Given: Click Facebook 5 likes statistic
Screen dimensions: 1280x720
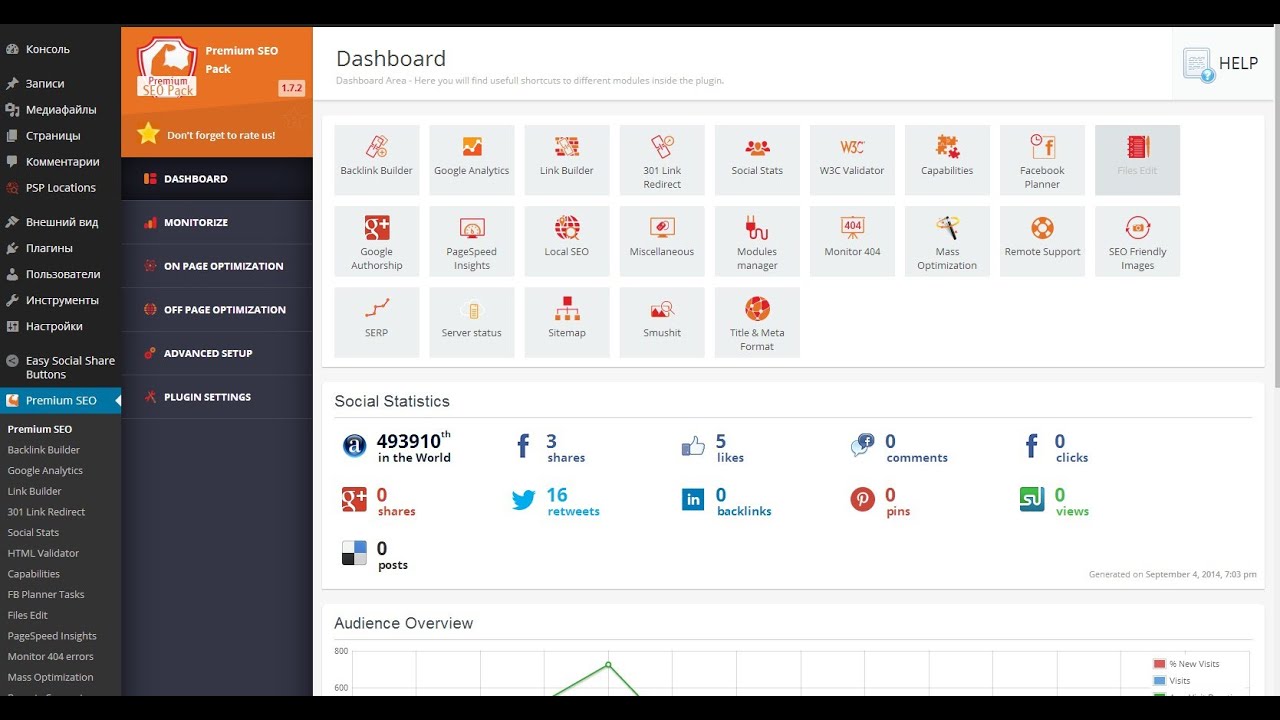Looking at the screenshot, I should click(x=712, y=448).
